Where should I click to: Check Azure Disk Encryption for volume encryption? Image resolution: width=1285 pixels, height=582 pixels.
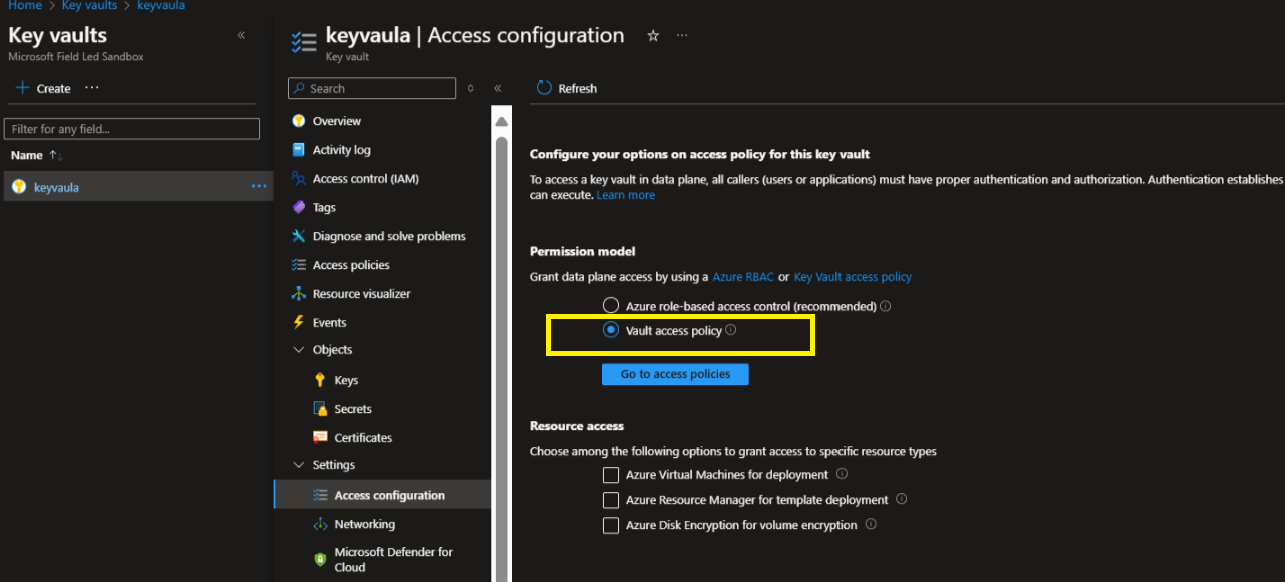[x=611, y=525]
